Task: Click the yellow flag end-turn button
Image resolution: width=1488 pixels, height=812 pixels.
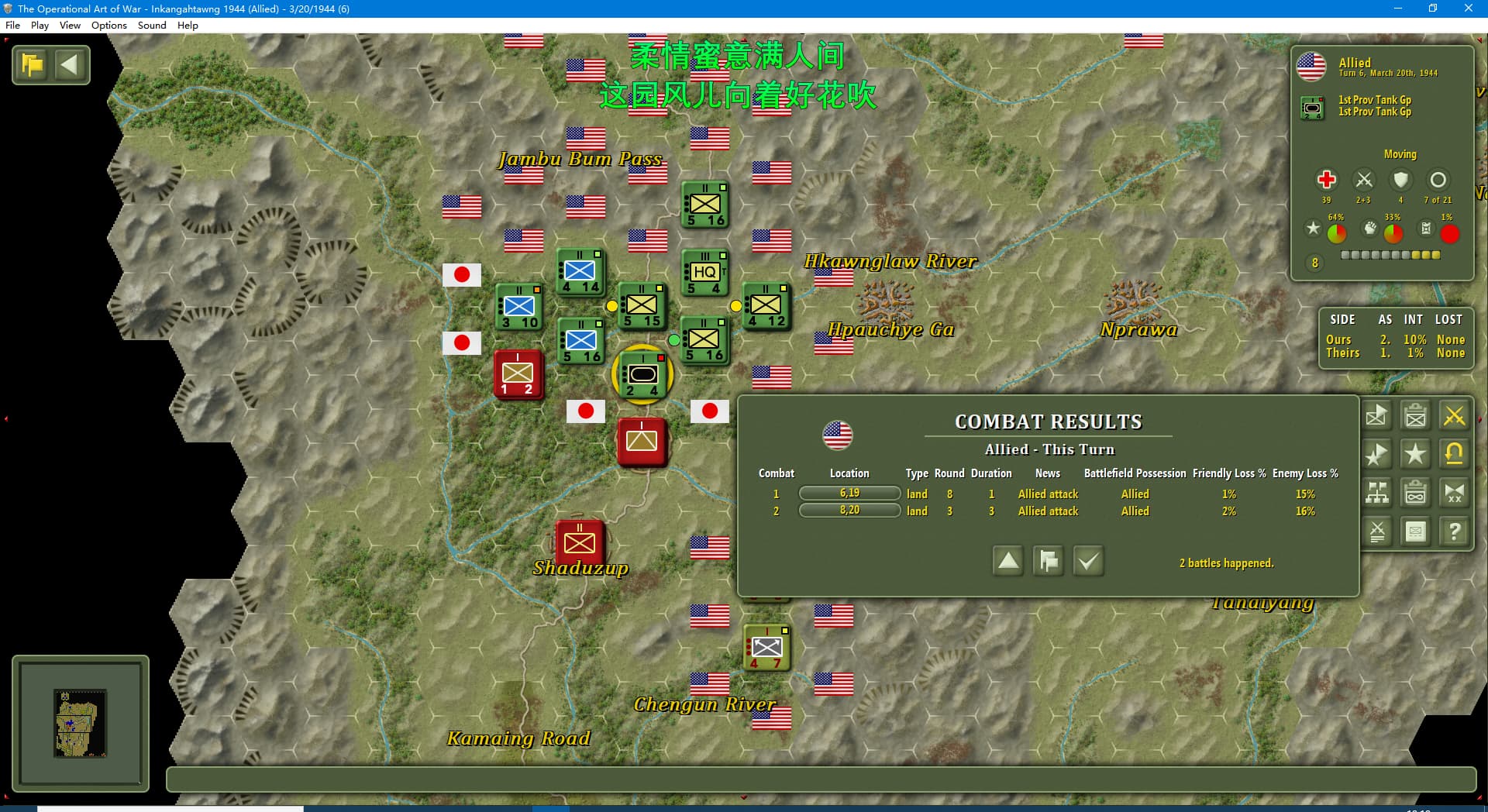Action: coord(33,64)
